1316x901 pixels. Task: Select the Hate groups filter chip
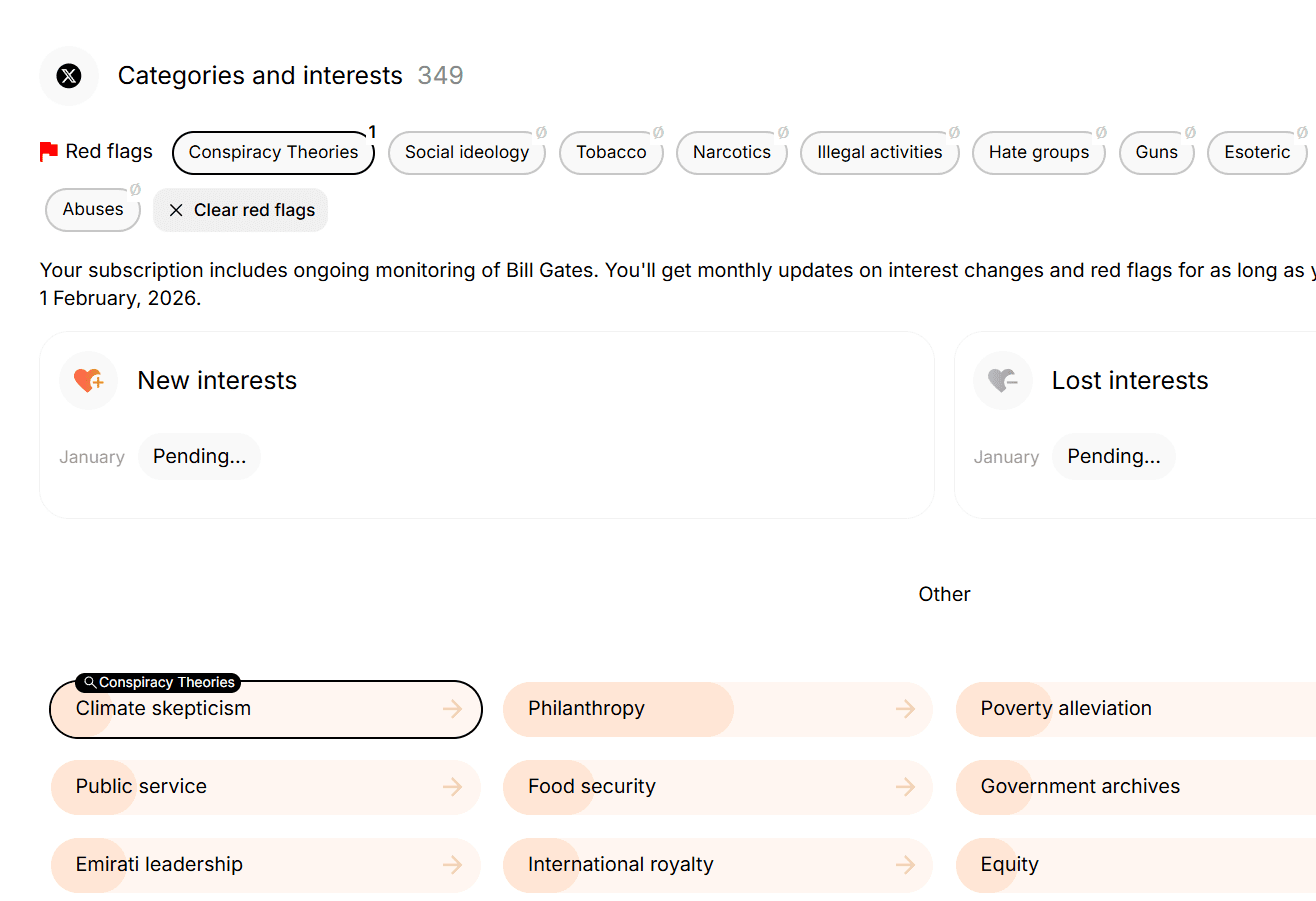point(1038,153)
